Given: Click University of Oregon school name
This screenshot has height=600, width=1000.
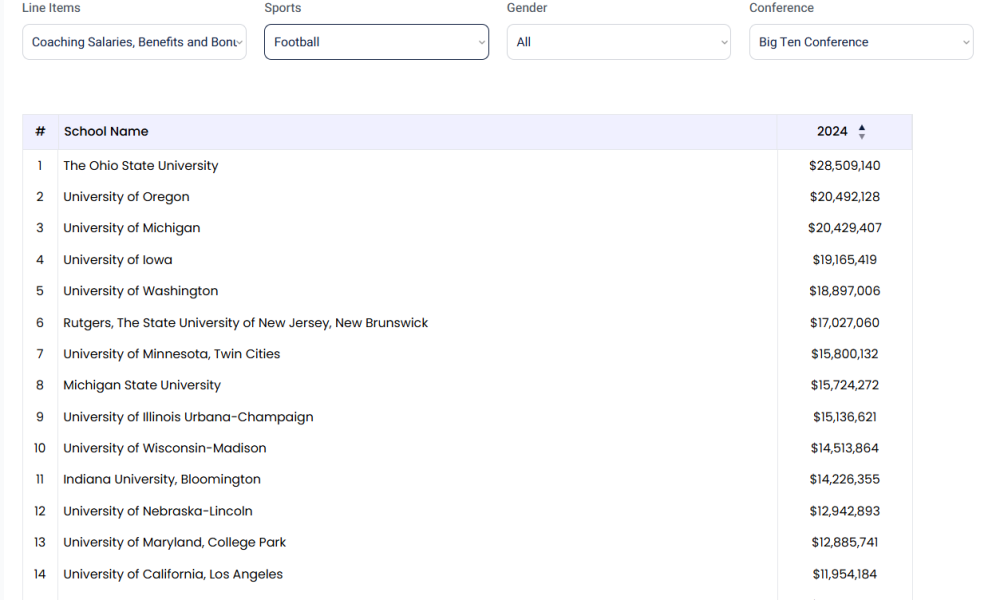Looking at the screenshot, I should [126, 197].
